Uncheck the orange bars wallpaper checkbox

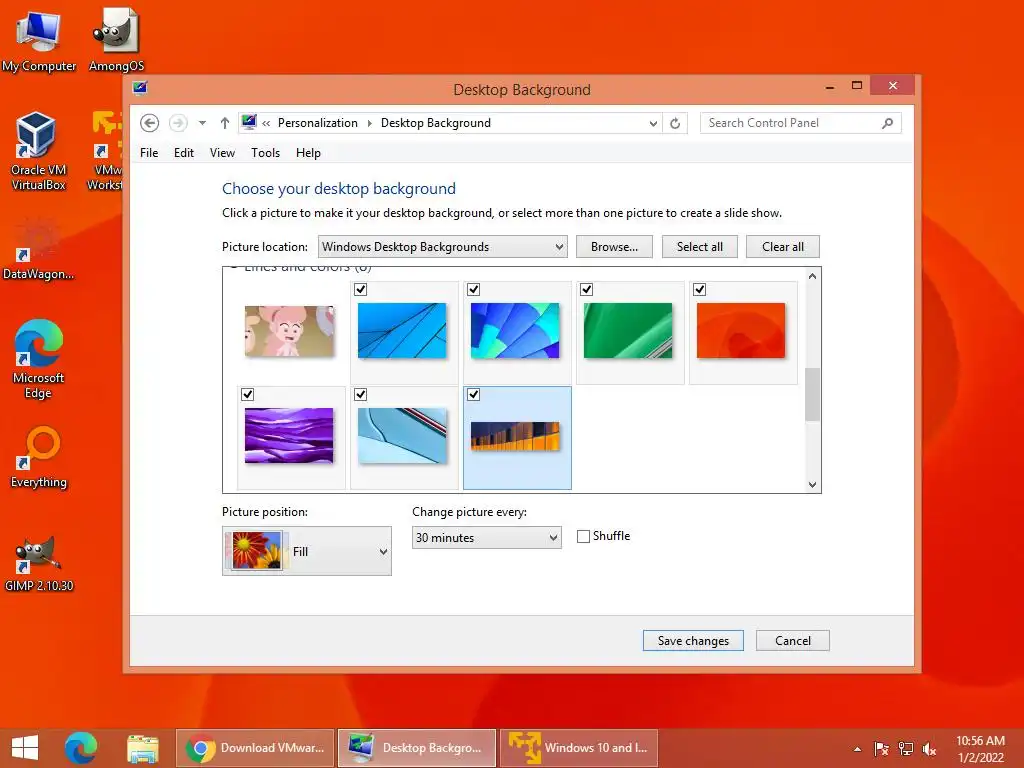[x=473, y=394]
